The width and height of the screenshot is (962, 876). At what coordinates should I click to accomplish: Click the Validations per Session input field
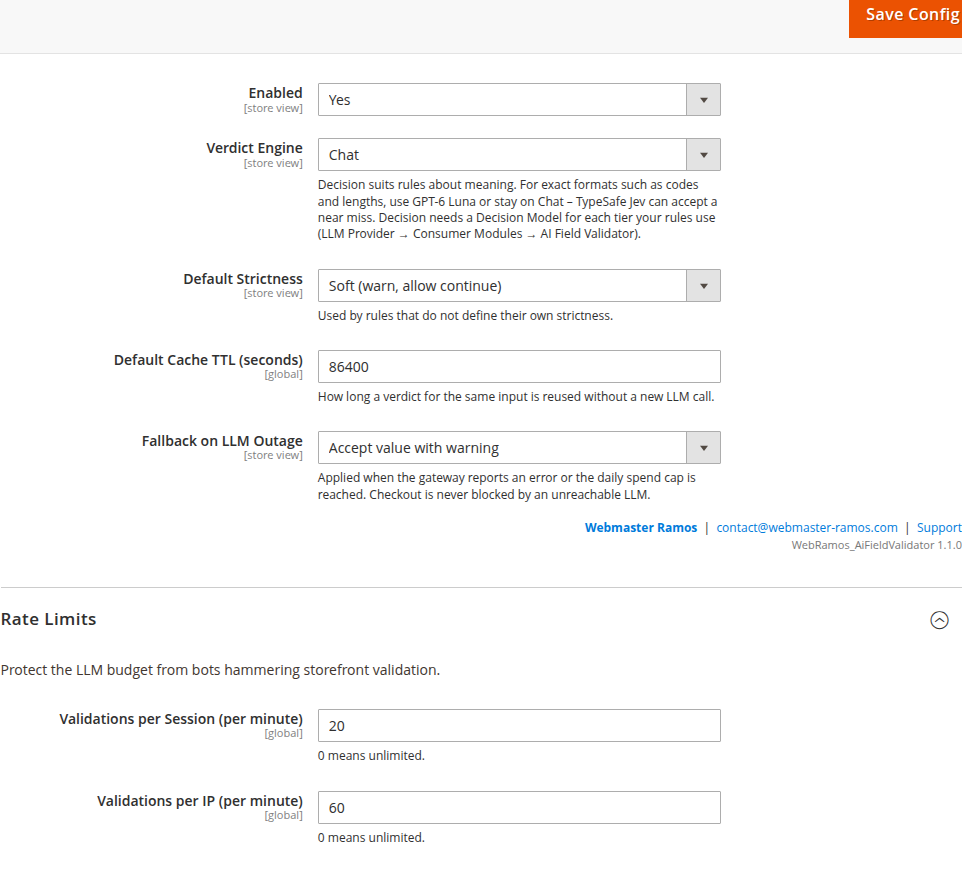[519, 726]
